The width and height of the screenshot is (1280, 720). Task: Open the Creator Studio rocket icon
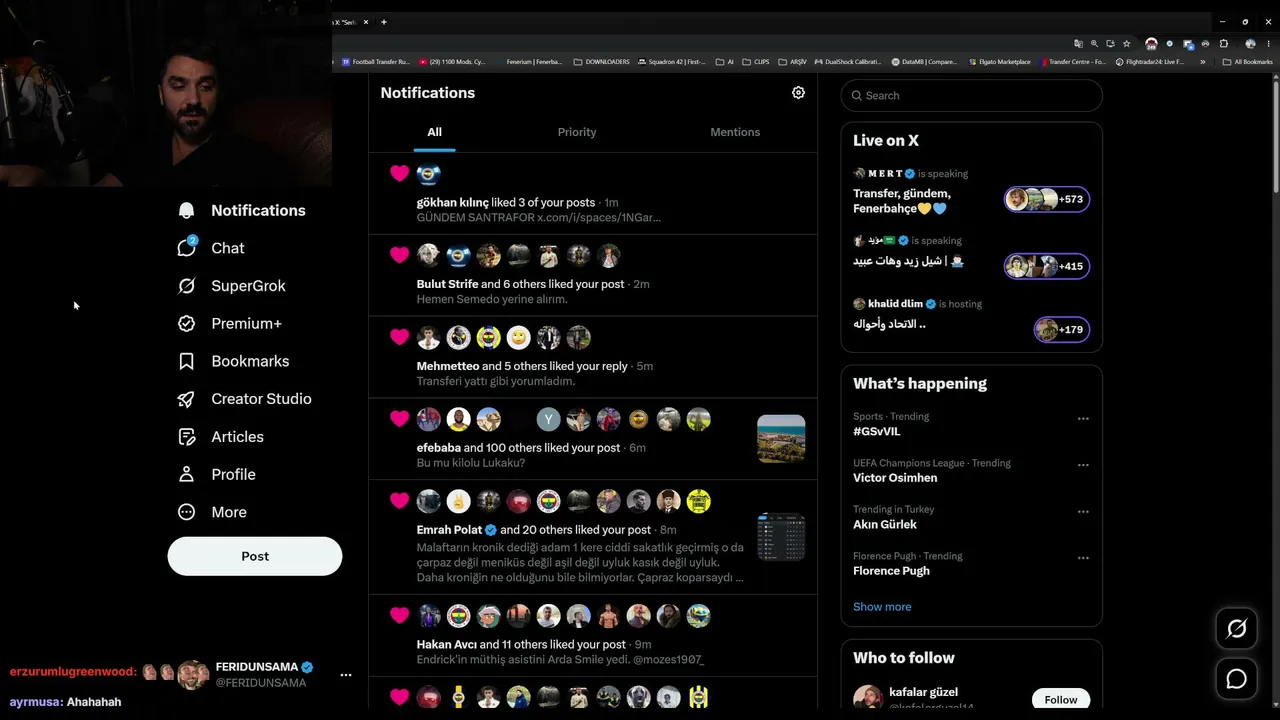coord(186,399)
